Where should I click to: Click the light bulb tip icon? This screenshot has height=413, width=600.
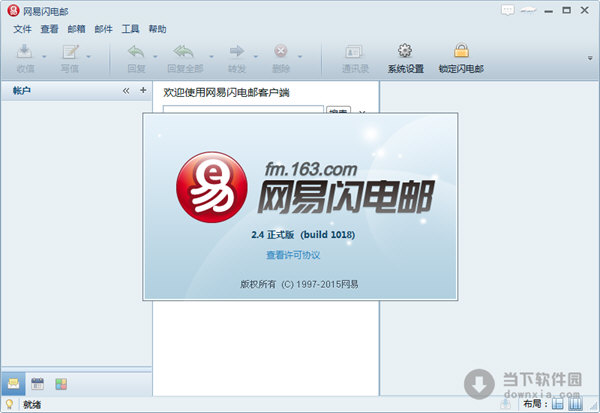coord(9,404)
